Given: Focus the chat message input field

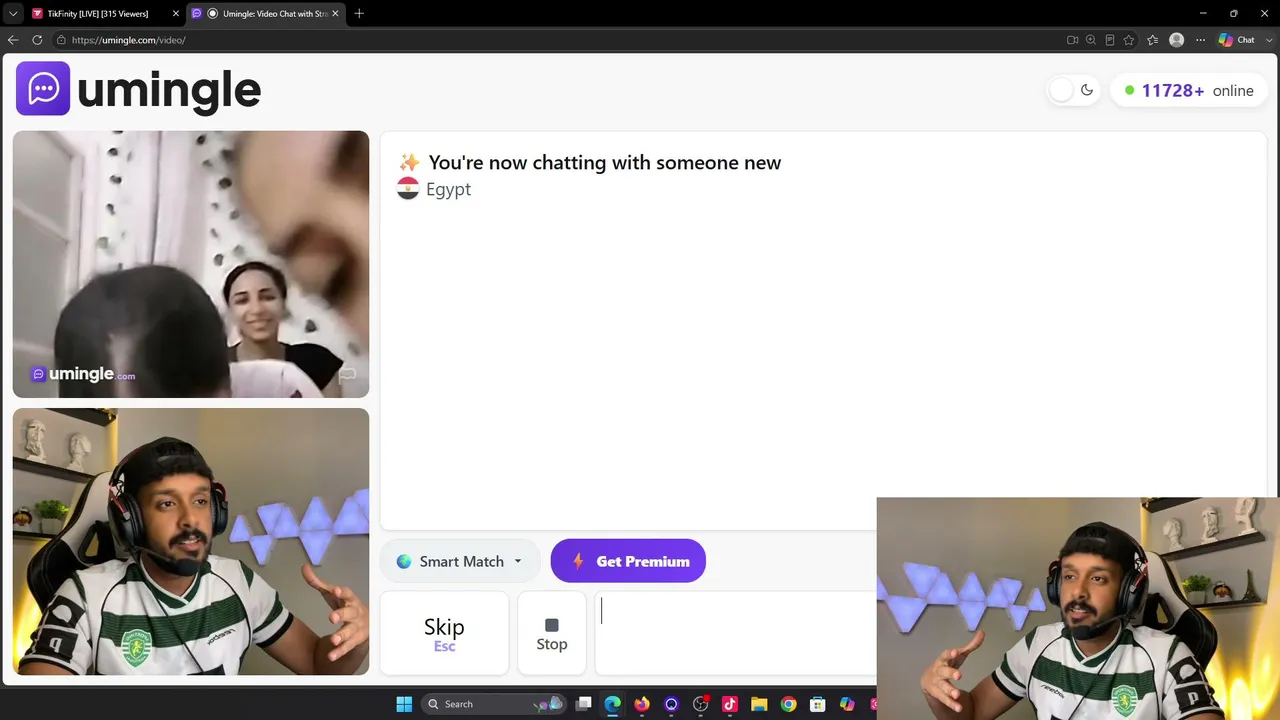Looking at the screenshot, I should click(x=736, y=634).
